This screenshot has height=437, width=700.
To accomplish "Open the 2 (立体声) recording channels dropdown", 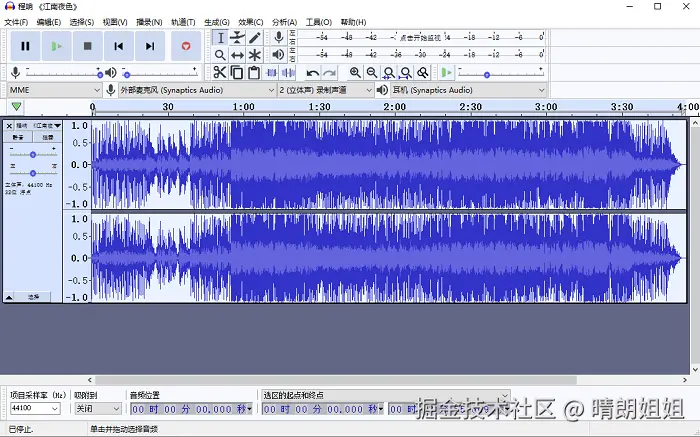I will click(x=325, y=90).
